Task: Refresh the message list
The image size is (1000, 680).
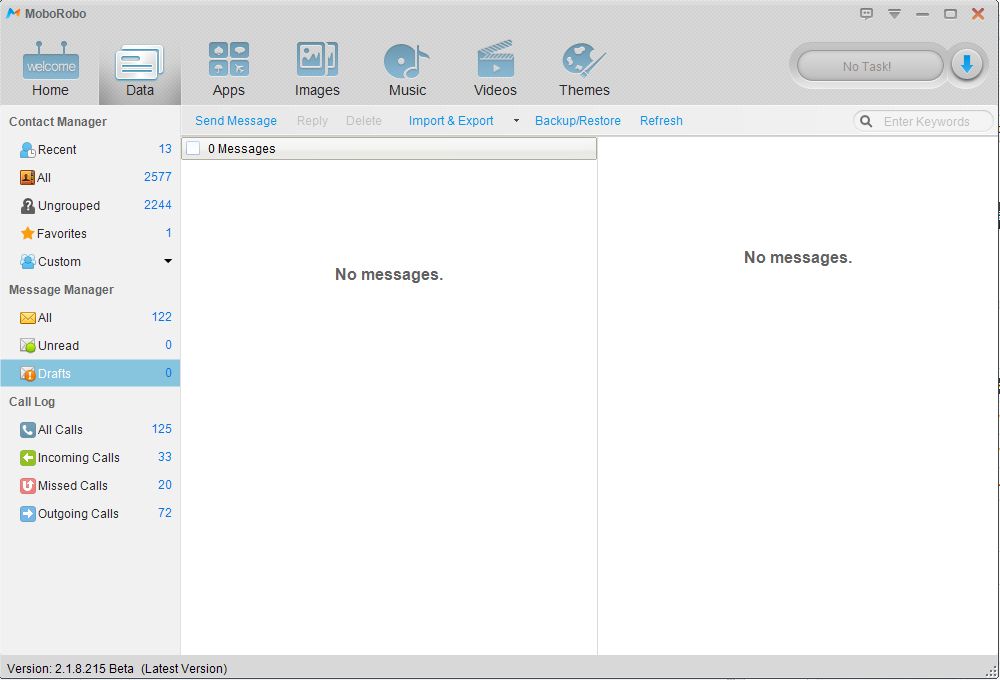Action: tap(661, 121)
